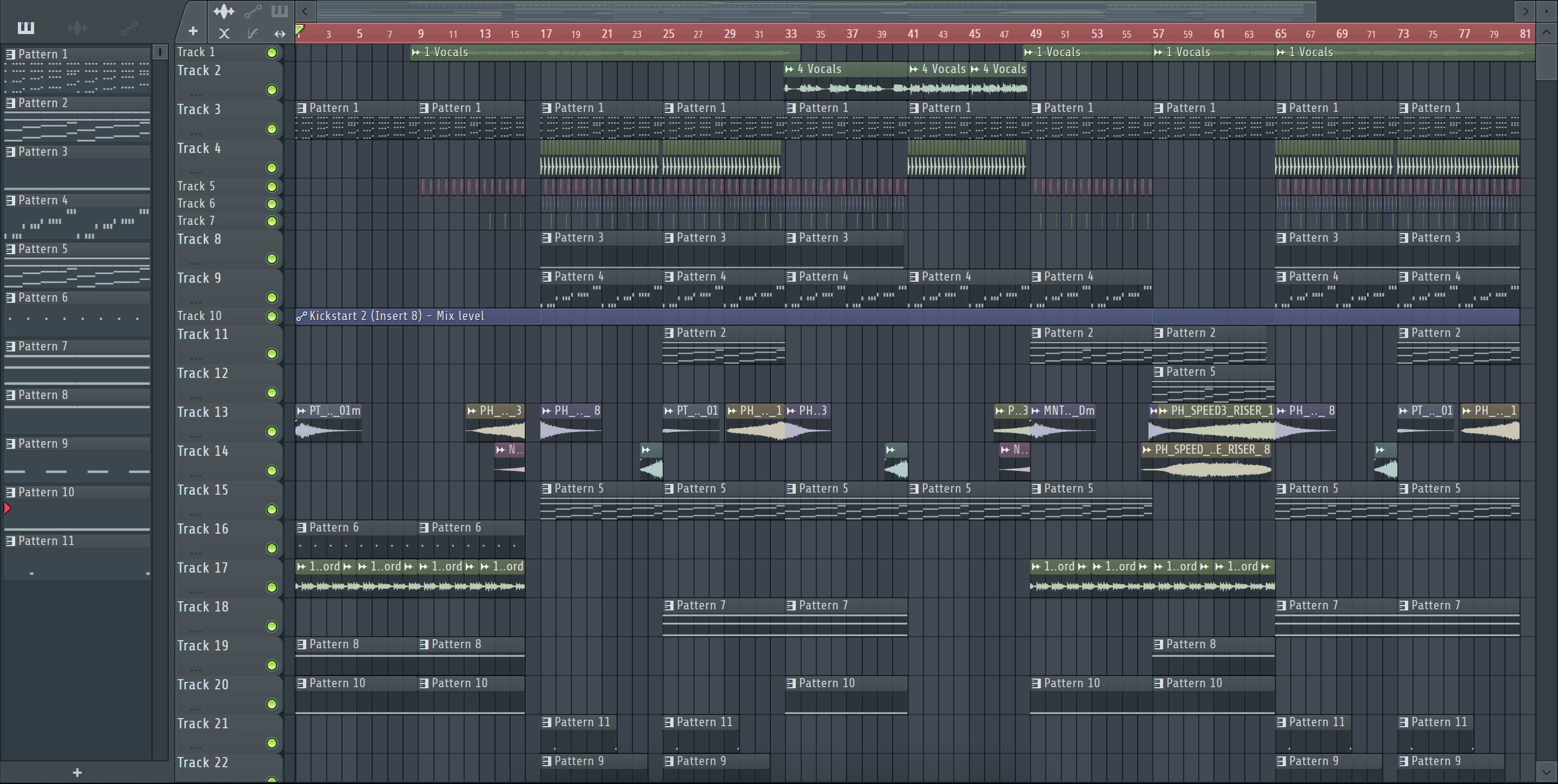This screenshot has height=784, width=1558.
Task: Select the Track 8 header label
Action: 199,240
